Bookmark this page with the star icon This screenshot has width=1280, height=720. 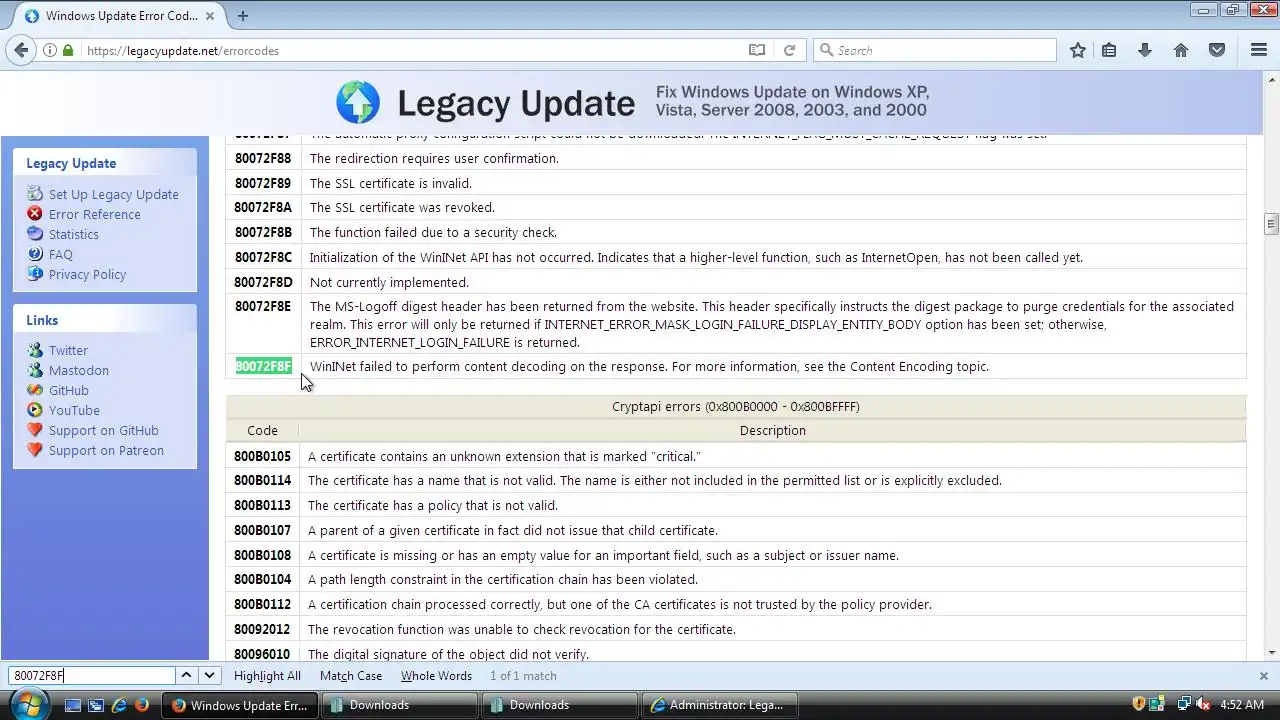pyautogui.click(x=1077, y=50)
